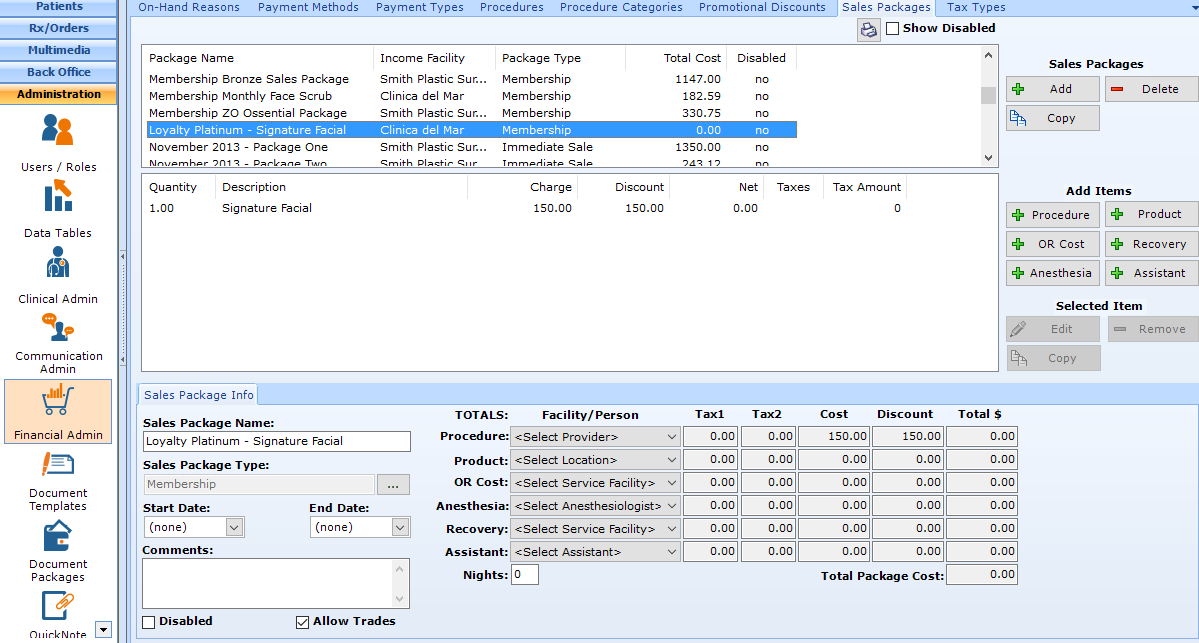
Task: Add a Procedure item to the package
Action: (x=1052, y=214)
